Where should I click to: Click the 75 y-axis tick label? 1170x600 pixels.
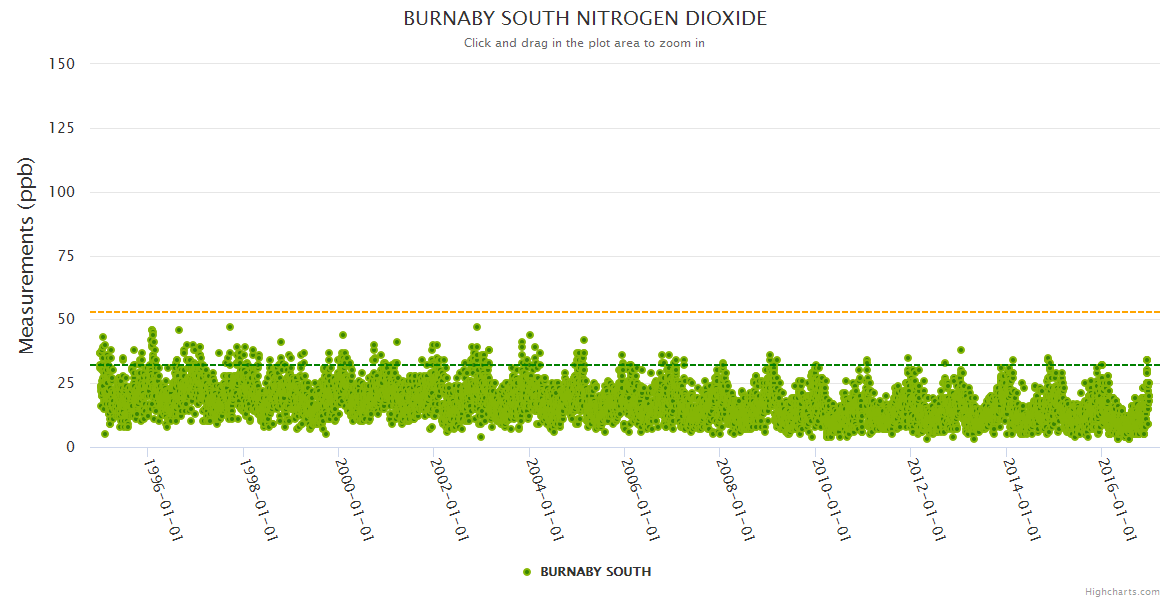(x=65, y=256)
